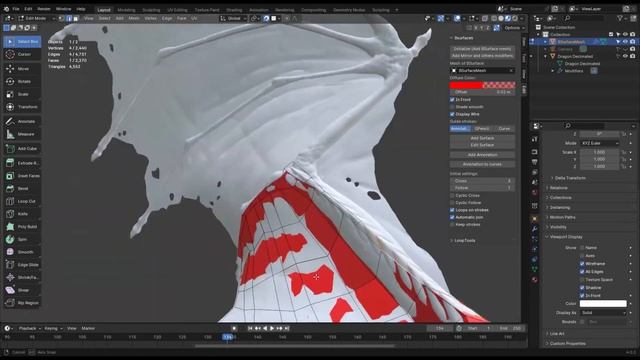The width and height of the screenshot is (640, 360).
Task: Enable Face select mode in header
Action: click(76, 18)
